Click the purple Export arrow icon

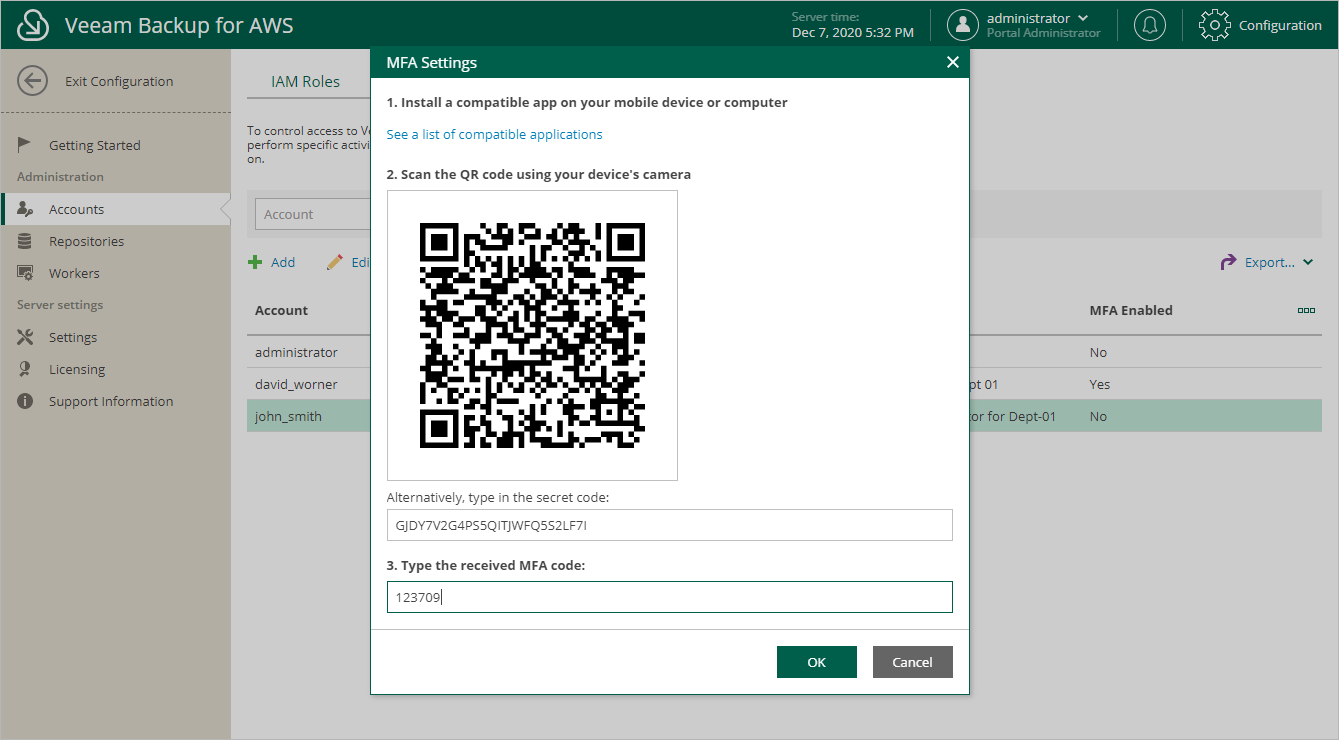(1228, 262)
